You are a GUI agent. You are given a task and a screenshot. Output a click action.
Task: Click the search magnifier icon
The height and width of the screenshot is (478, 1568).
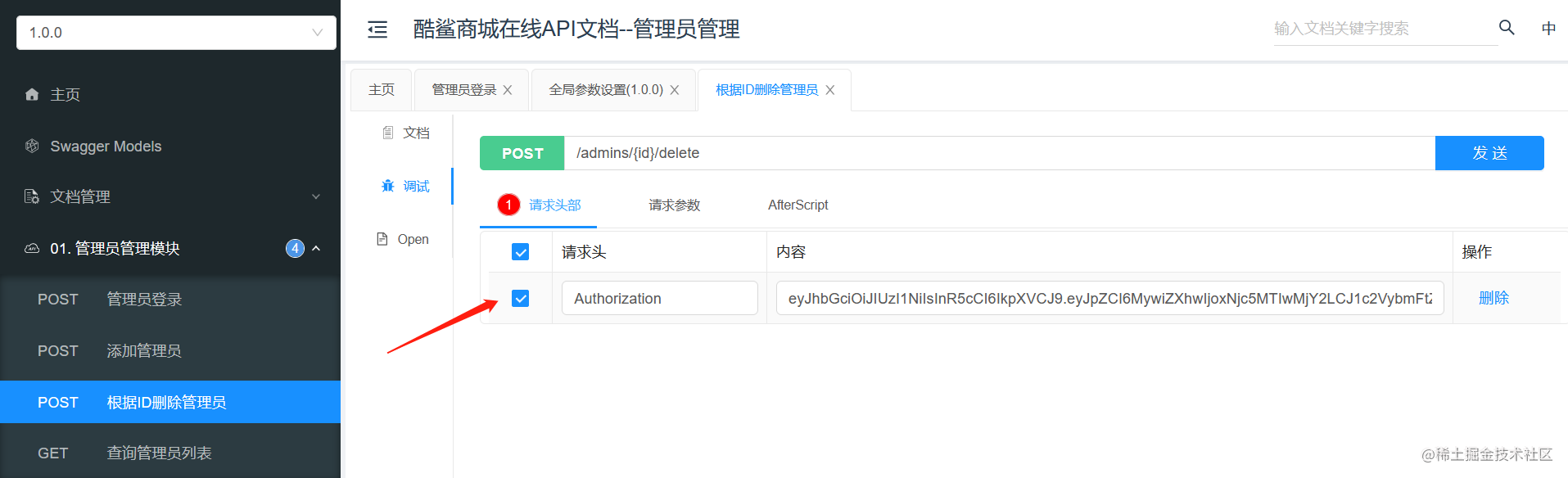pos(1507,28)
